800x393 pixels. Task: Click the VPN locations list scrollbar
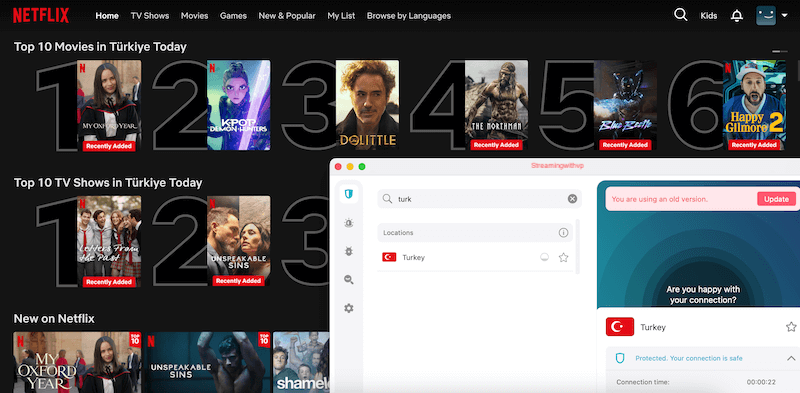click(578, 247)
